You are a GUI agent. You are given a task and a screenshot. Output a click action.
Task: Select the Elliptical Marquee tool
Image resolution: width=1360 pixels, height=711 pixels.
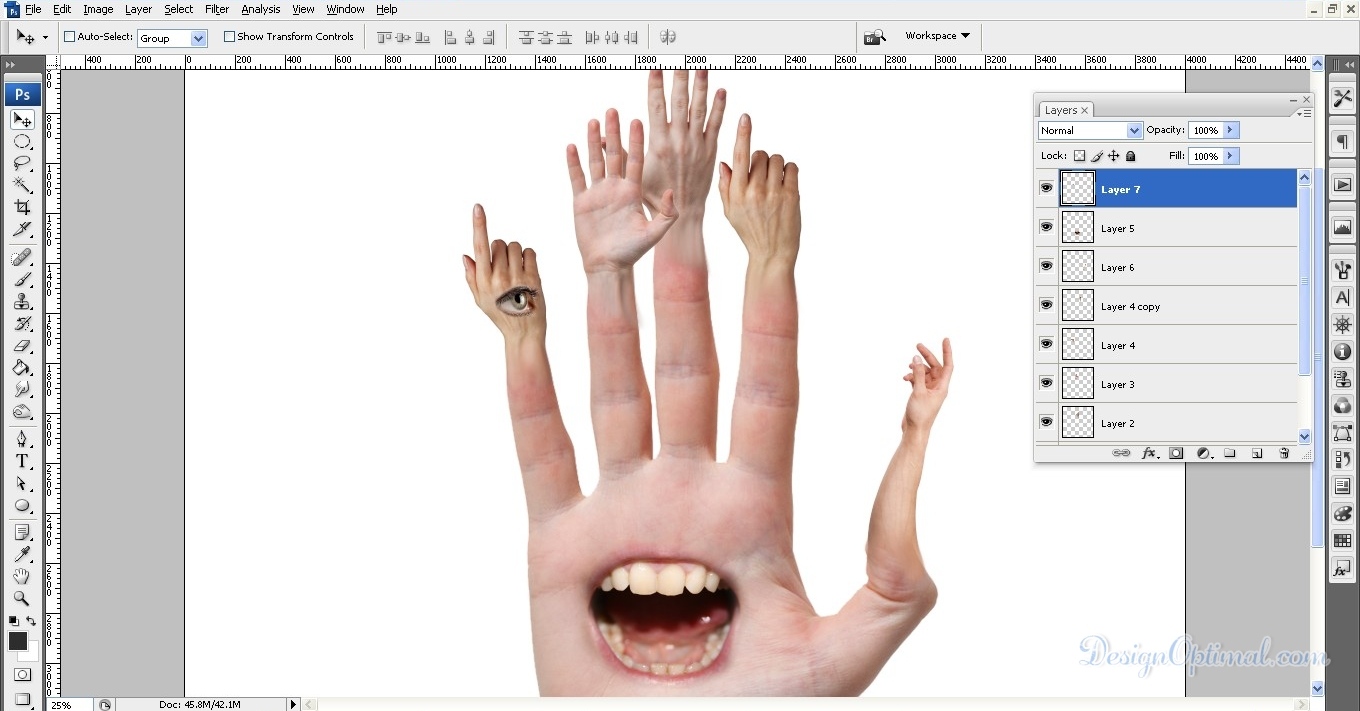coord(22,142)
